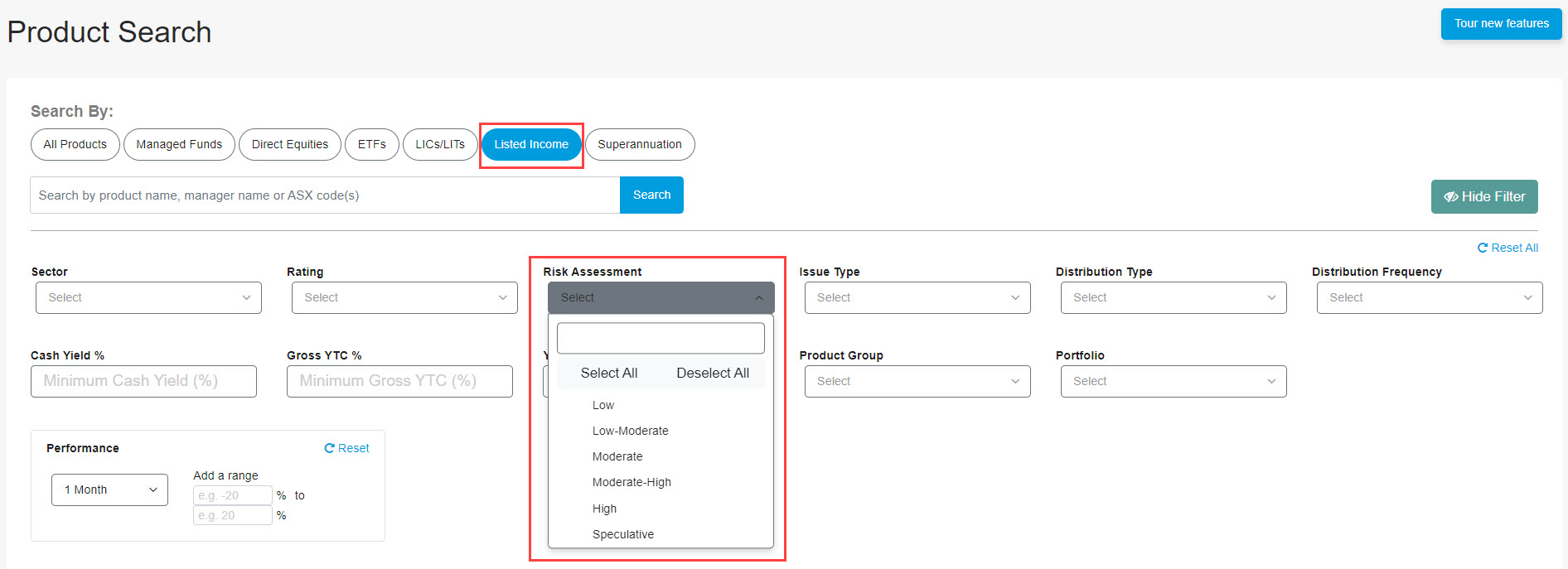Open the Distribution Frequency dropdown

[x=1430, y=298]
